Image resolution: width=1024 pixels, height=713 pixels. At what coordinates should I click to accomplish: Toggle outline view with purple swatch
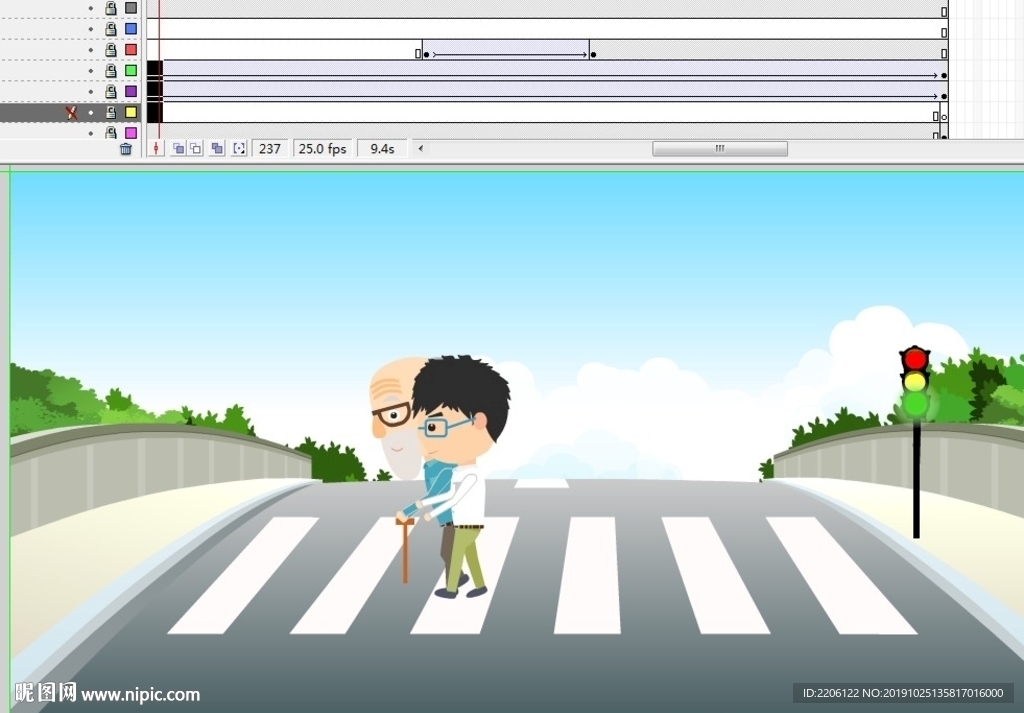[131, 91]
